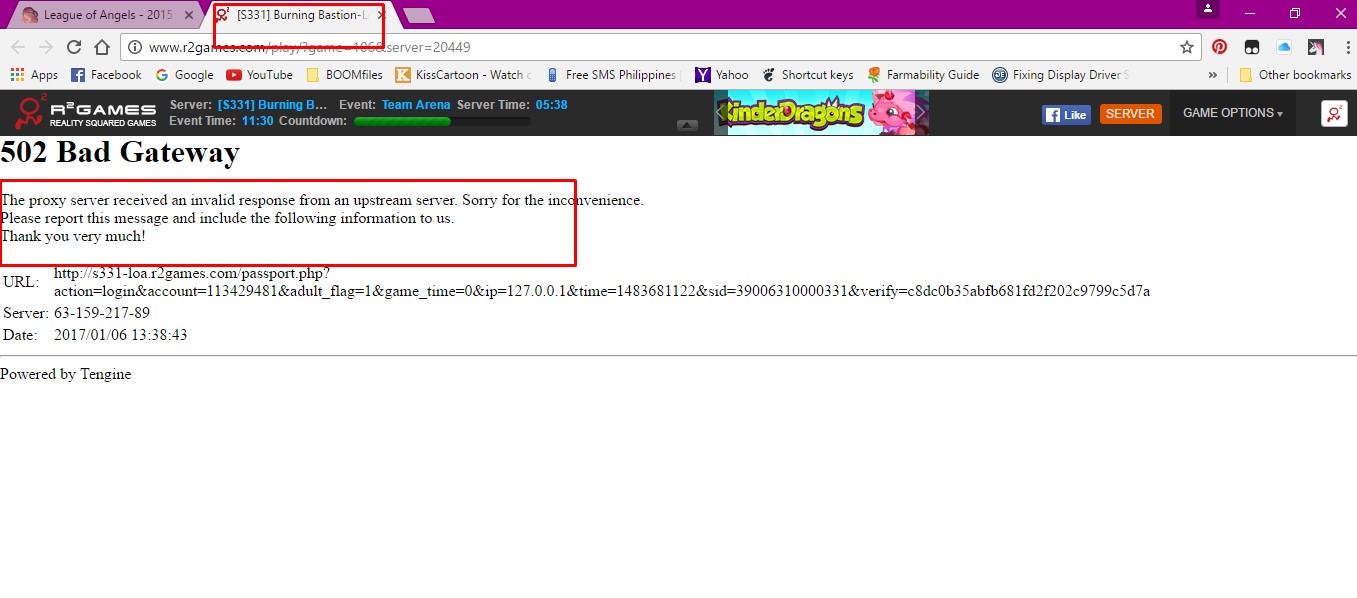Go to the browser home page
The height and width of the screenshot is (598, 1357).
pyautogui.click(x=102, y=47)
